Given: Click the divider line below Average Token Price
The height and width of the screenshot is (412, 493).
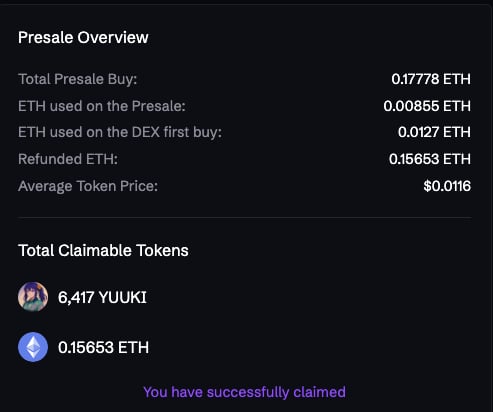Looking at the screenshot, I should click(x=245, y=218).
